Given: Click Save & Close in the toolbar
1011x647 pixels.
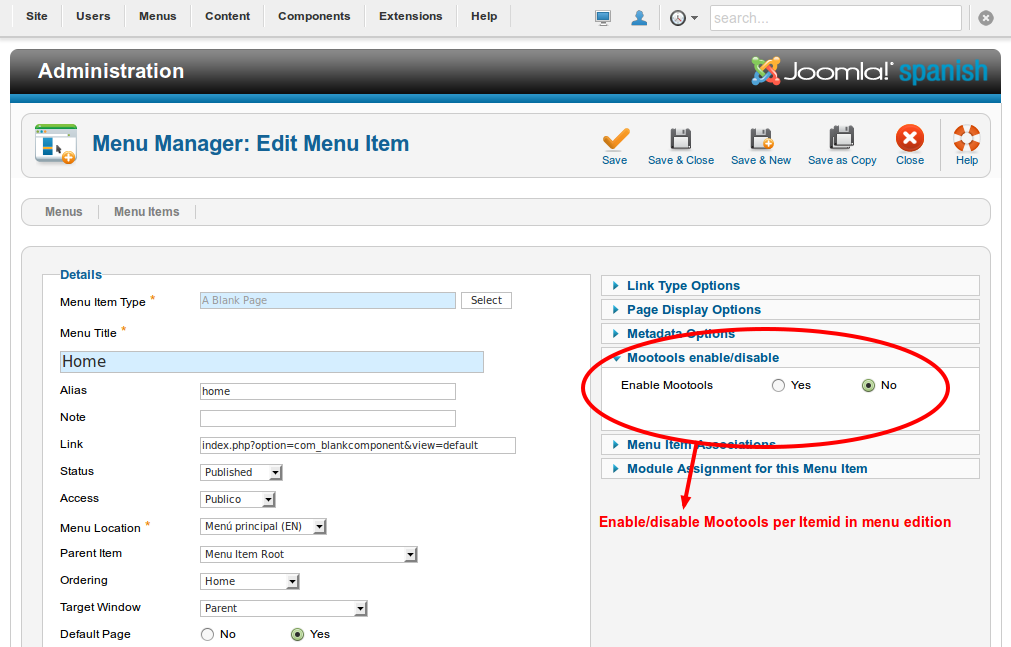Looking at the screenshot, I should 681,145.
